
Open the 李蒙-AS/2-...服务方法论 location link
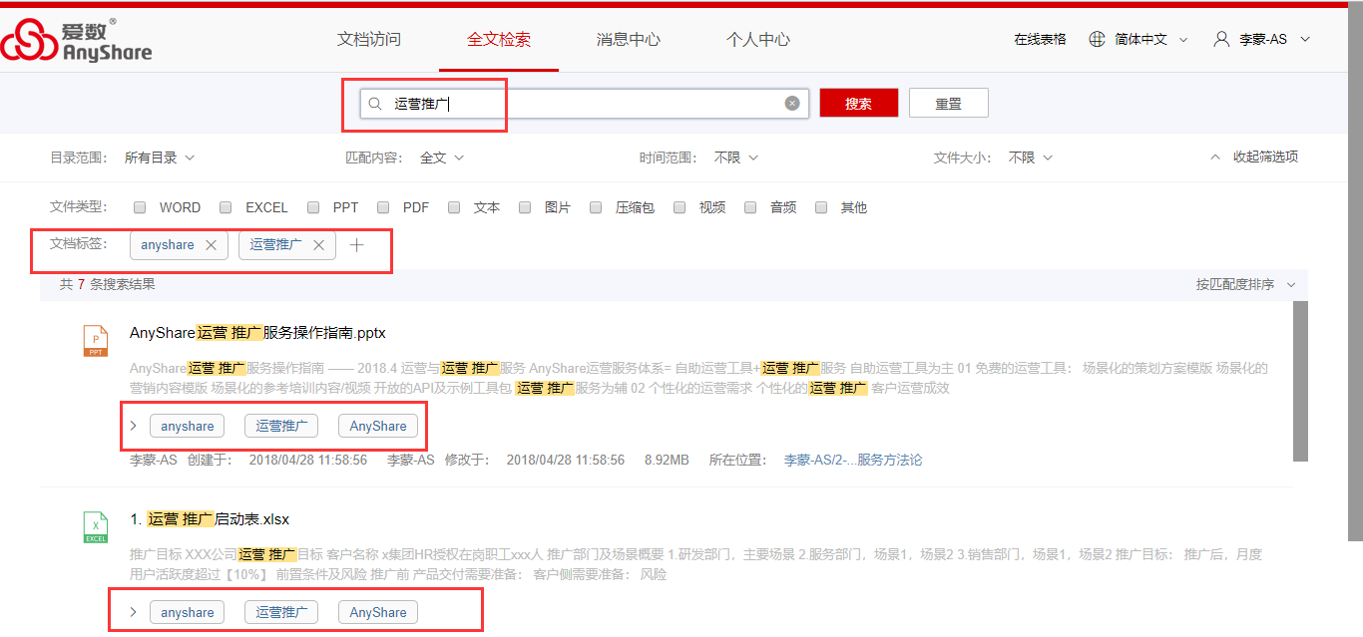(x=853, y=460)
